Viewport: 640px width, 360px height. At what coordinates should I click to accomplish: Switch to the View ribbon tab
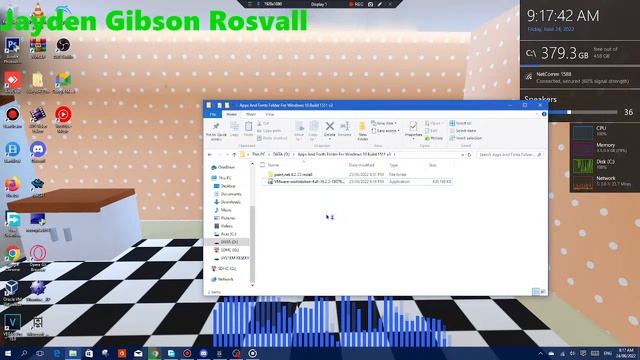tap(270, 115)
